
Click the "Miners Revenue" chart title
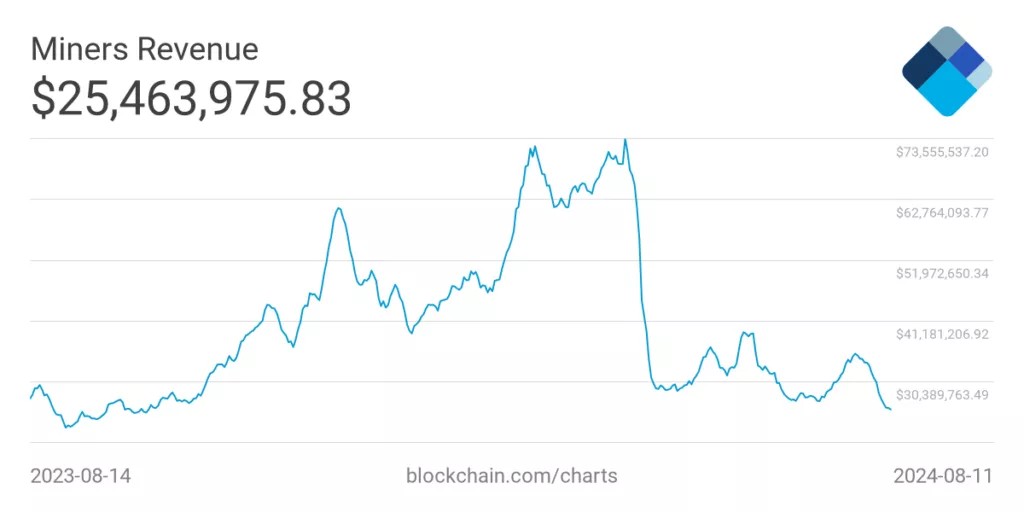pyautogui.click(x=145, y=48)
